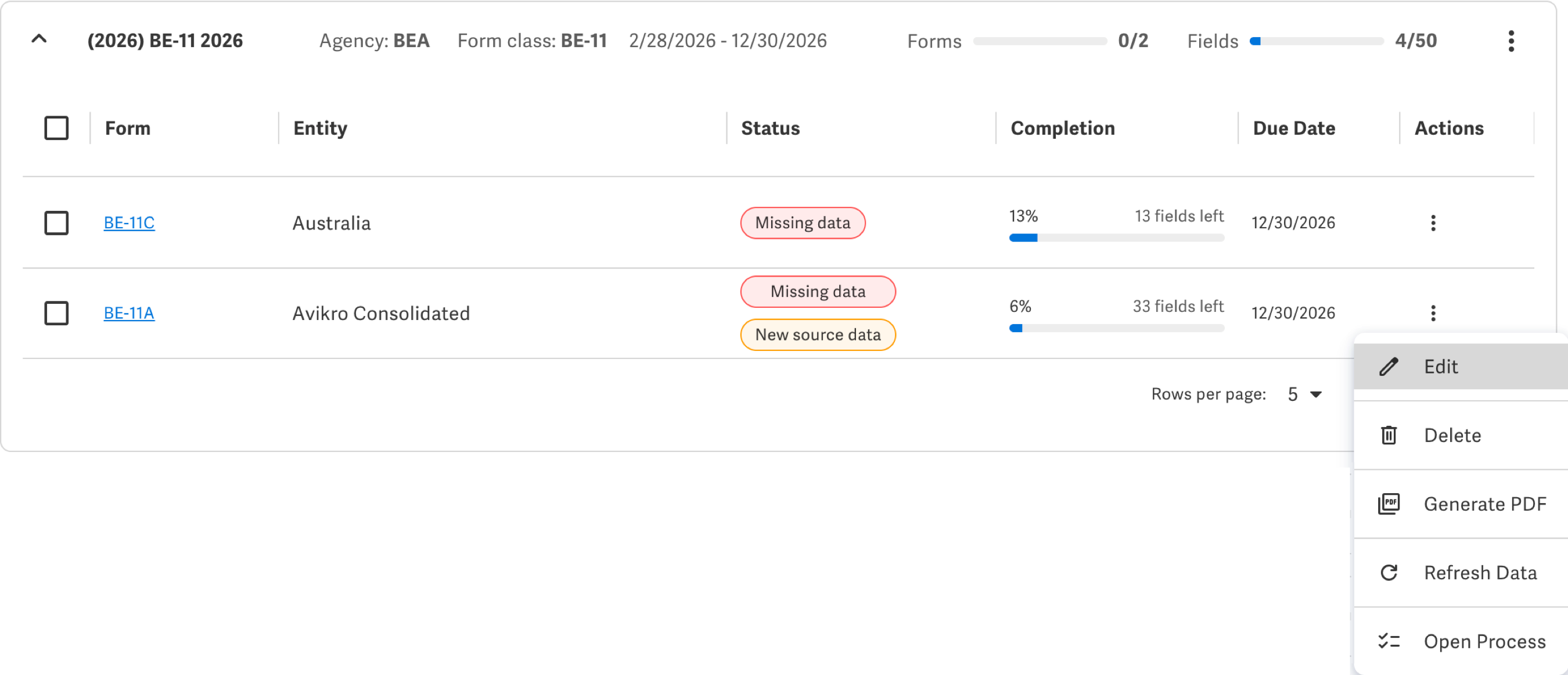Check the BE-11C row checkbox

[56, 222]
